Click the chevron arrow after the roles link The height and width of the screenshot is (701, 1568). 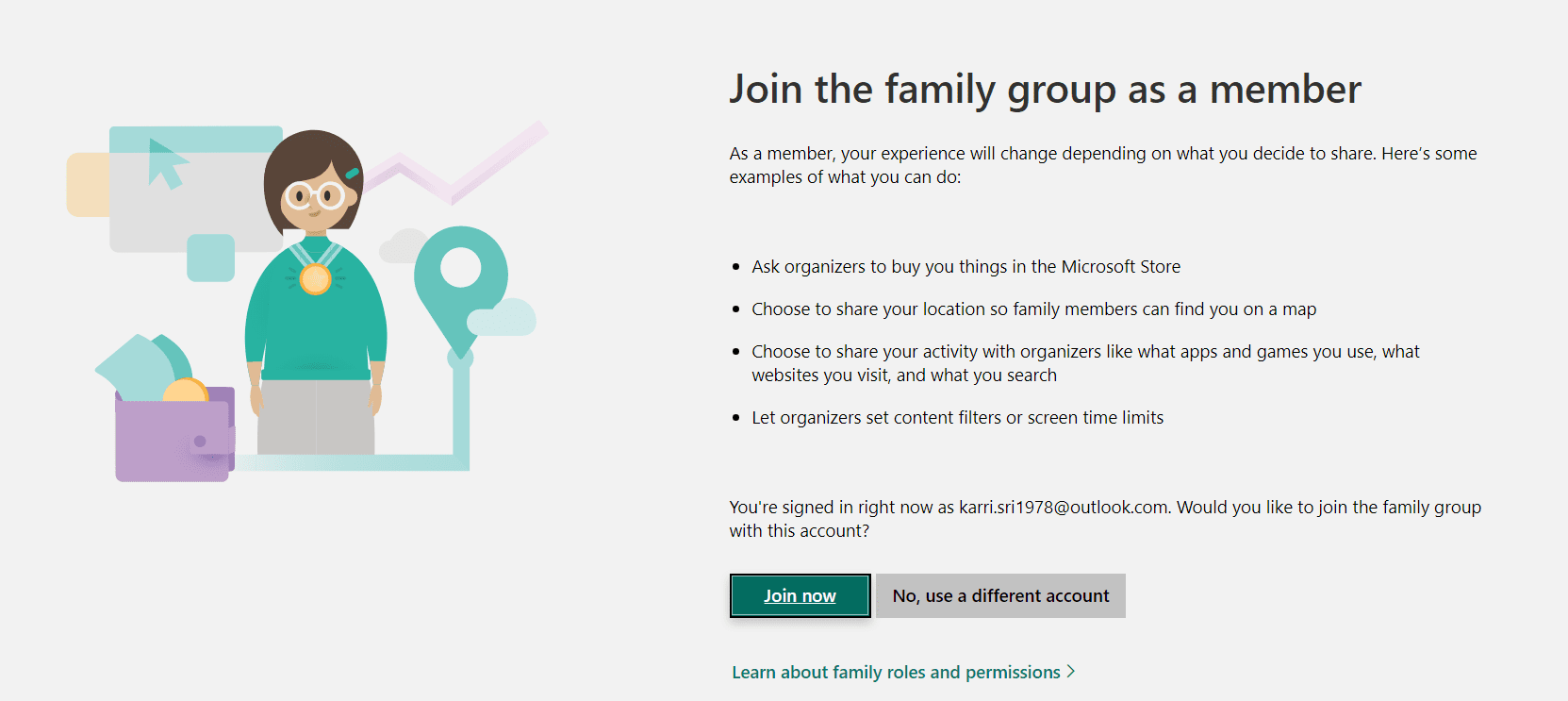coord(1071,672)
